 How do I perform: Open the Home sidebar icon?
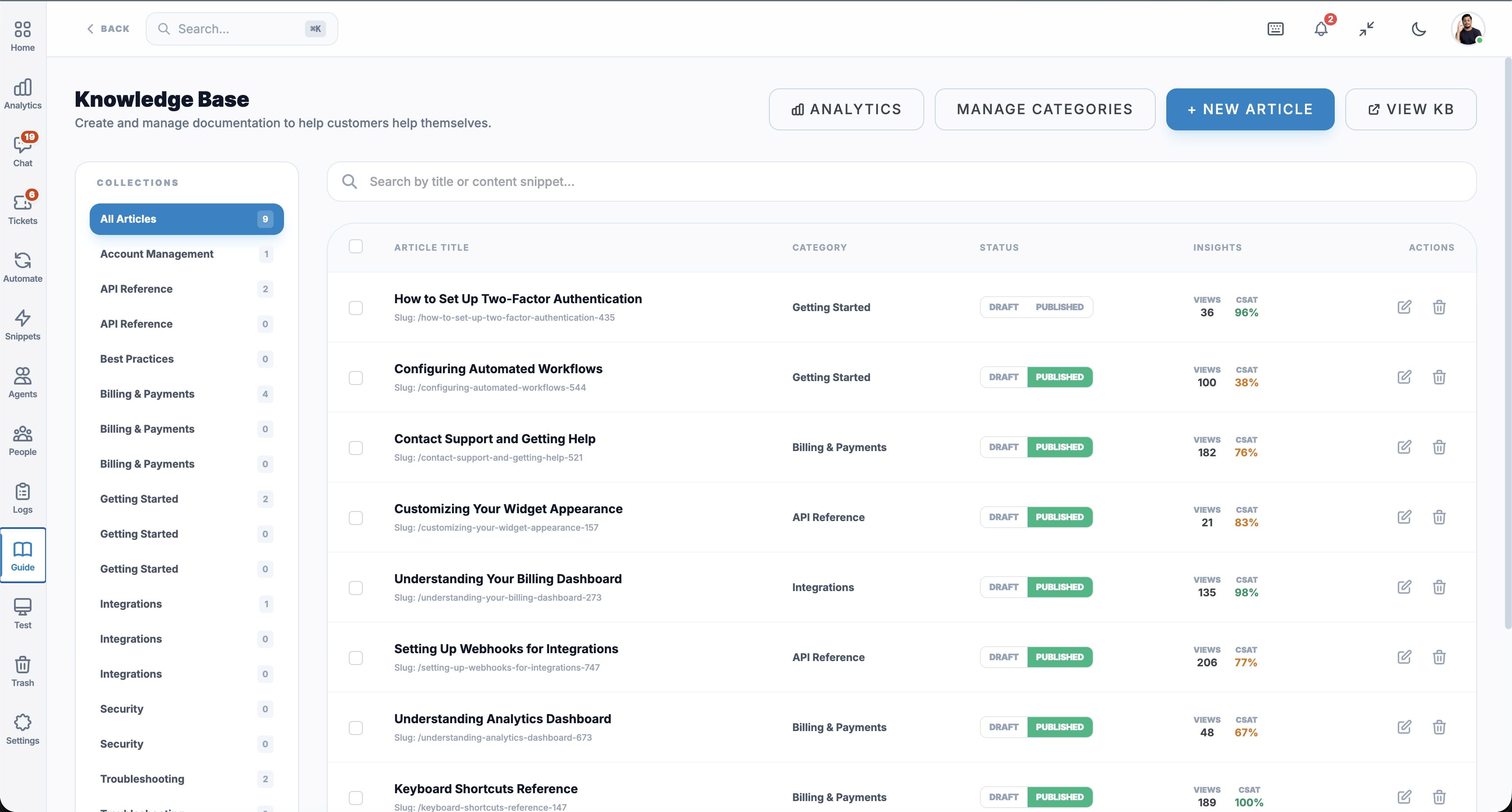coord(22,36)
